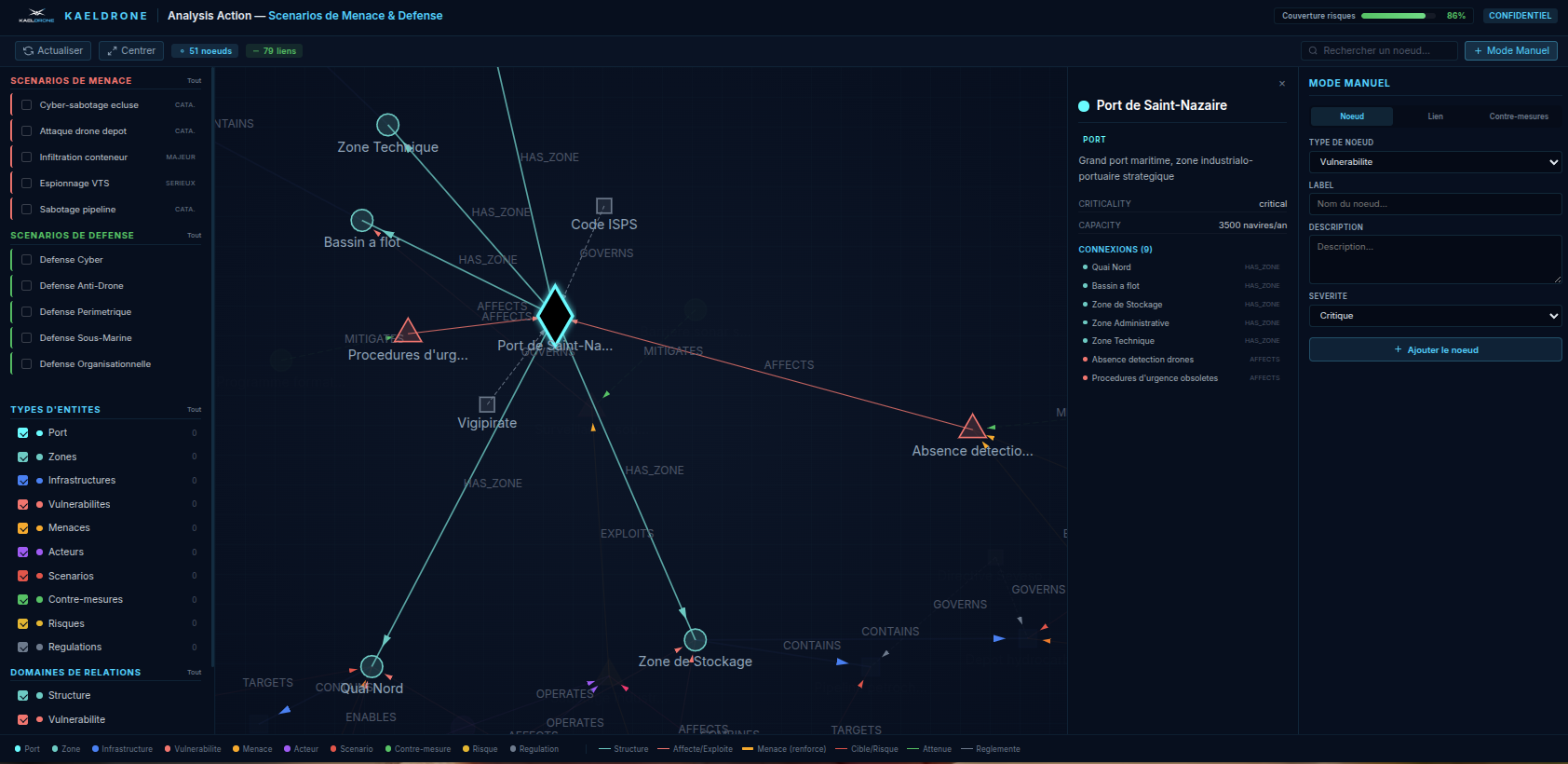Check Defense Organisationnelle scenario
The image size is (1568, 764).
click(x=27, y=364)
